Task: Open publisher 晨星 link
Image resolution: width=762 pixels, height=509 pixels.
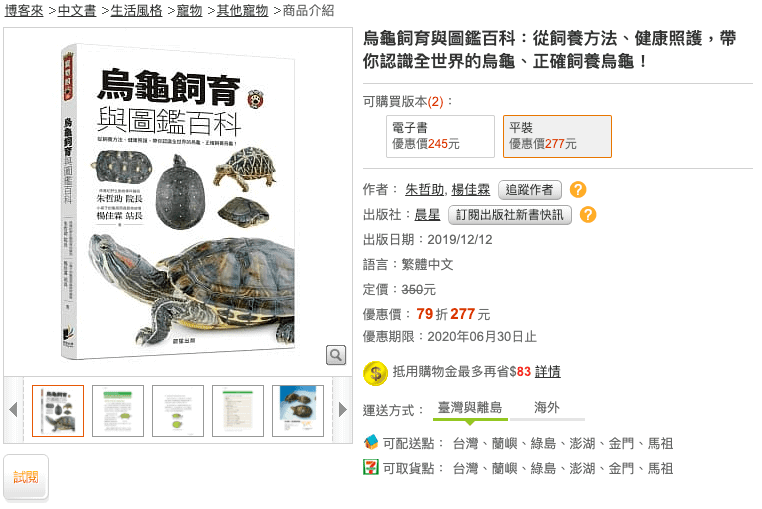Action: tap(427, 215)
